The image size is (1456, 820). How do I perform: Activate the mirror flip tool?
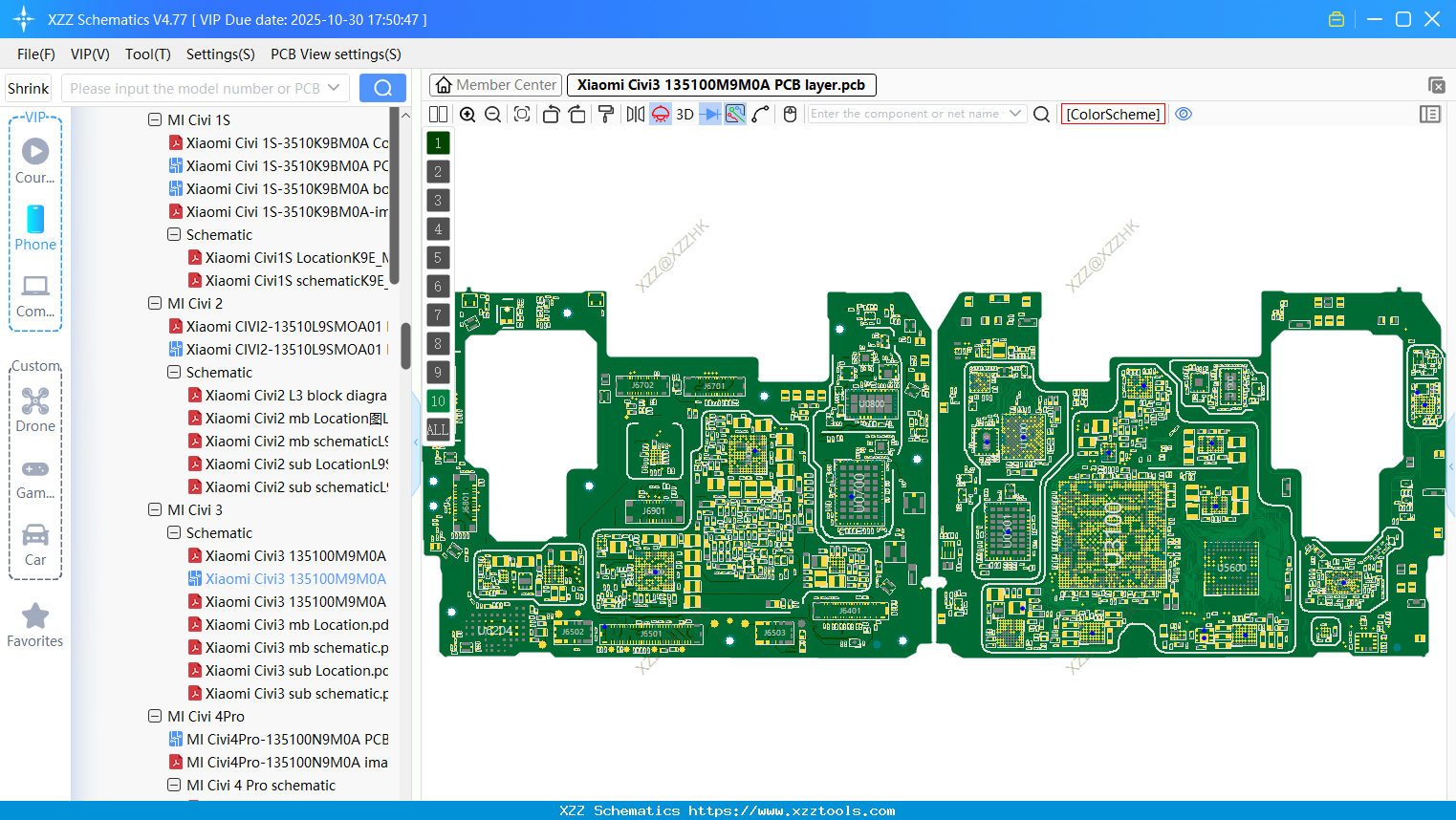click(635, 114)
